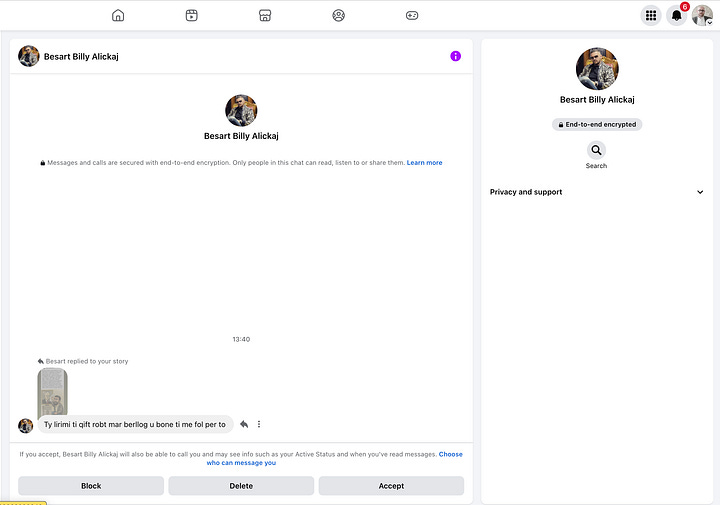Click the Search magnifier in chat details
This screenshot has width=720, height=505.
click(x=596, y=150)
